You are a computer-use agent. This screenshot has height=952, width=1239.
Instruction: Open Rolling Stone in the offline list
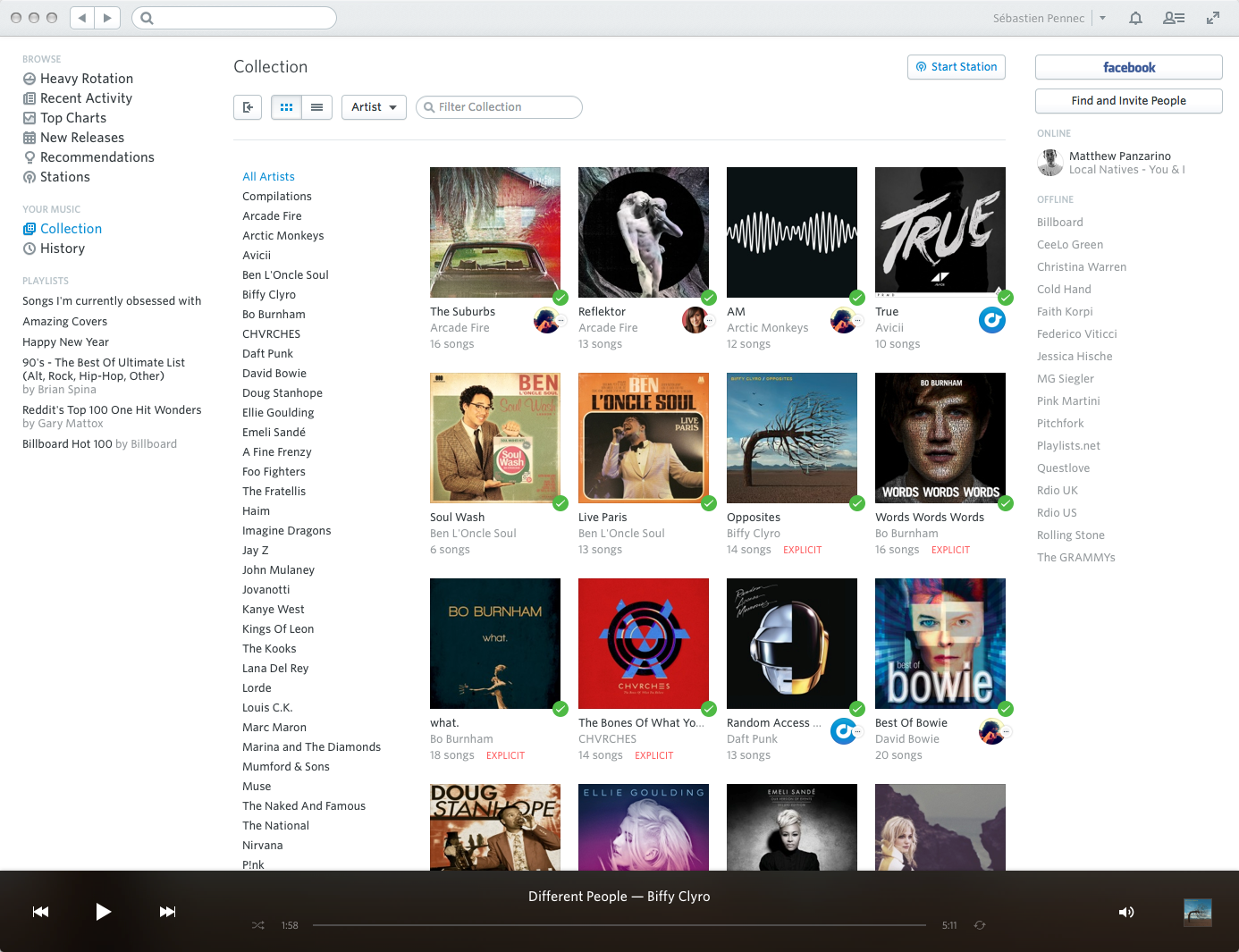[x=1071, y=535]
